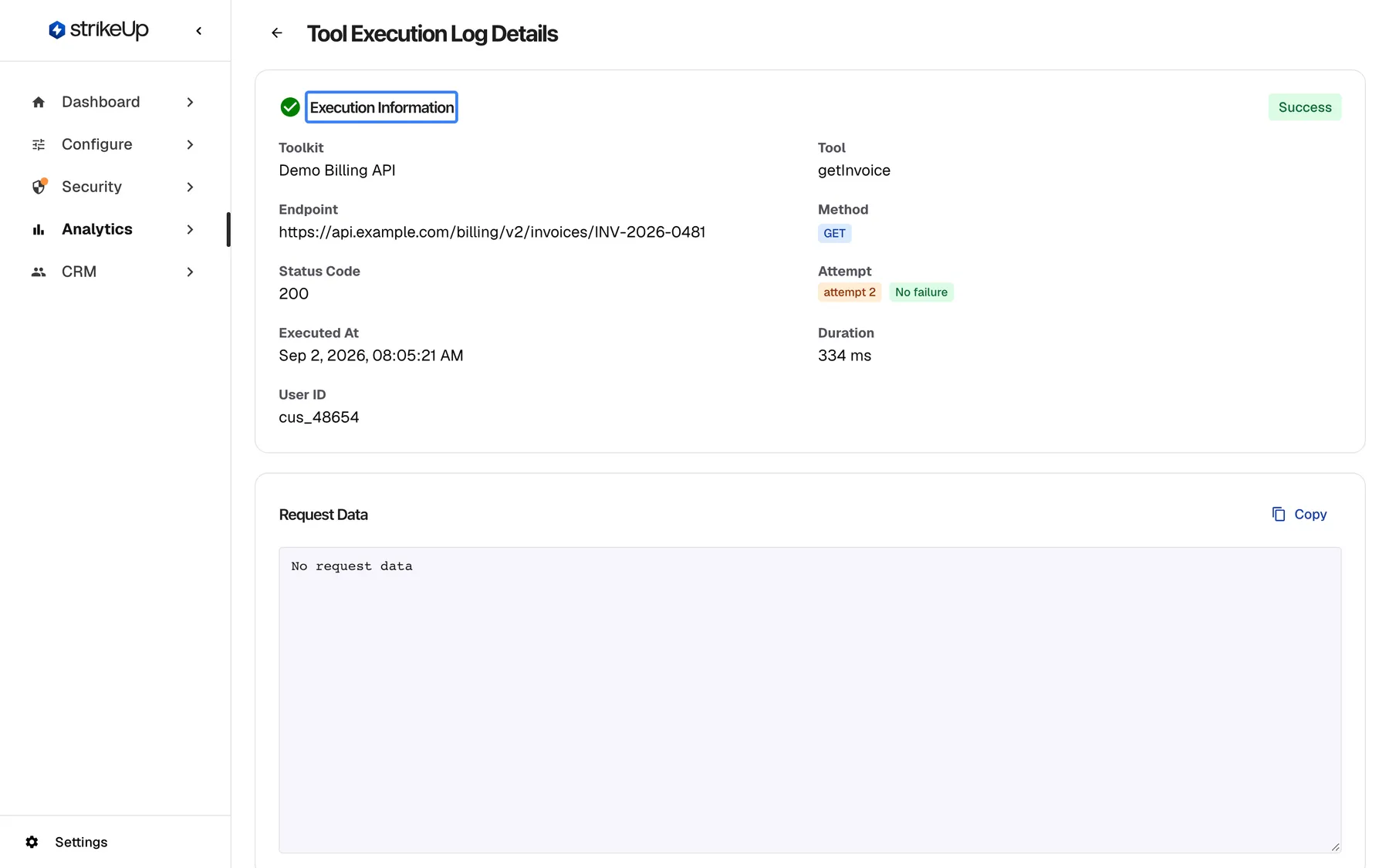Image resolution: width=1389 pixels, height=868 pixels.
Task: Click the green success checkmark icon
Action: [290, 107]
